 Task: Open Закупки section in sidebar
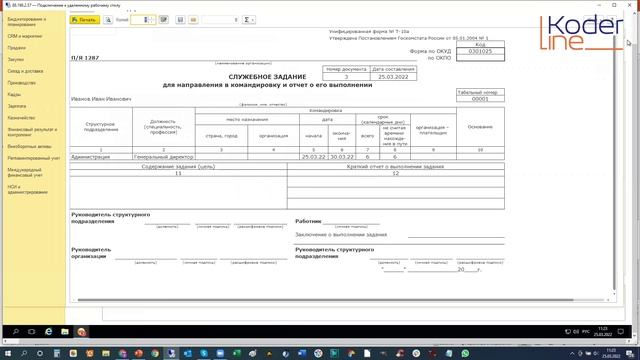16,60
